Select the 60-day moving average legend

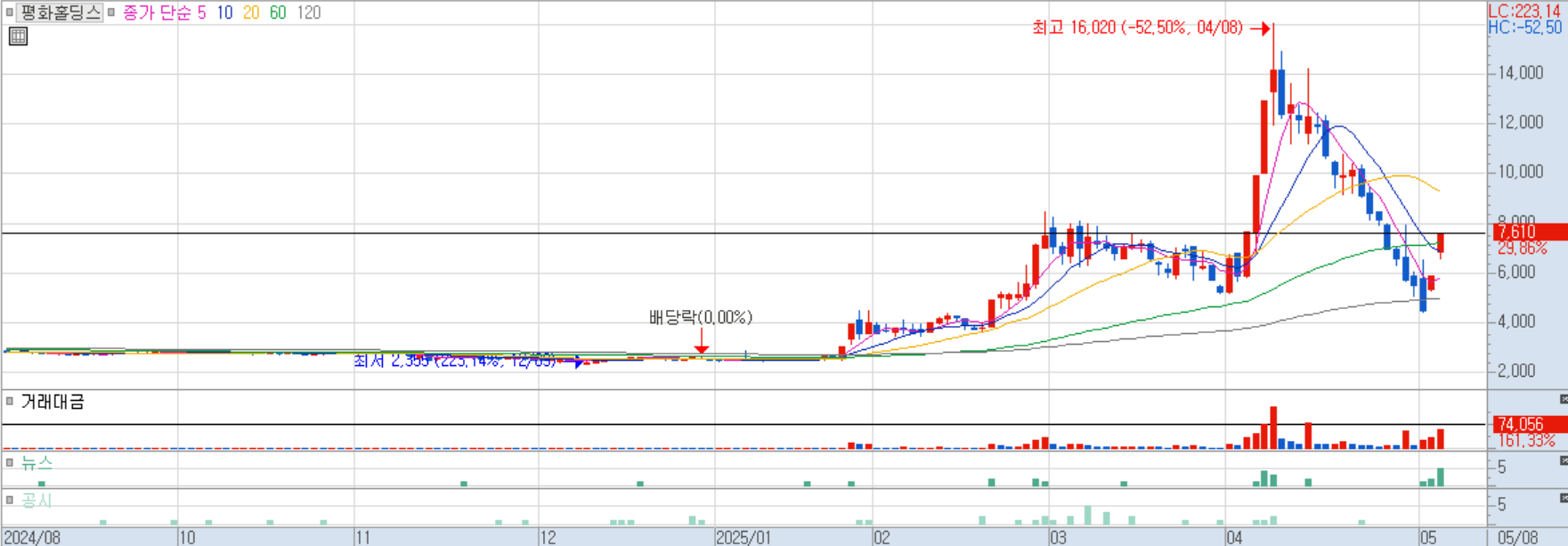click(278, 13)
